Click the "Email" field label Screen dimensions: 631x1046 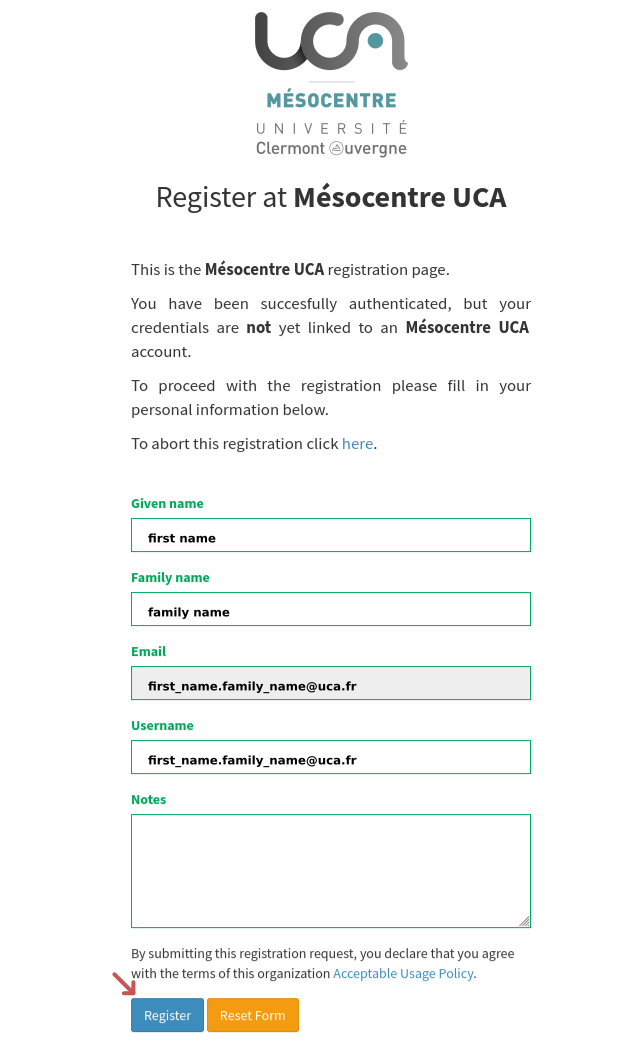148,652
